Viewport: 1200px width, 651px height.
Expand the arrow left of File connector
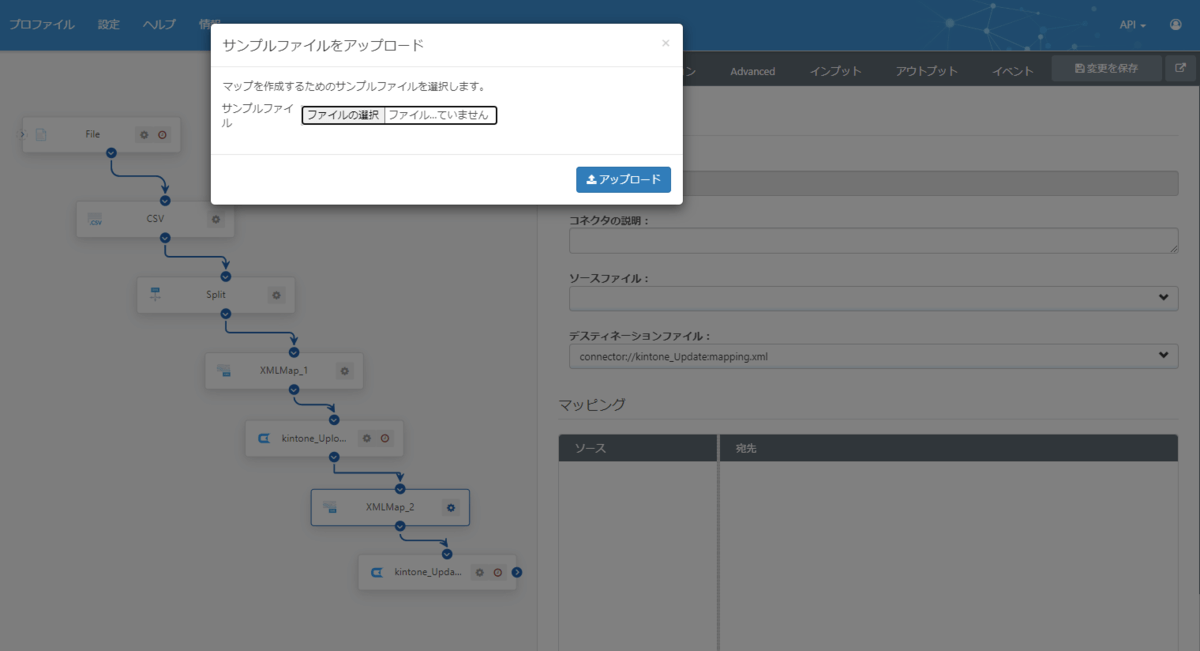click(x=24, y=133)
